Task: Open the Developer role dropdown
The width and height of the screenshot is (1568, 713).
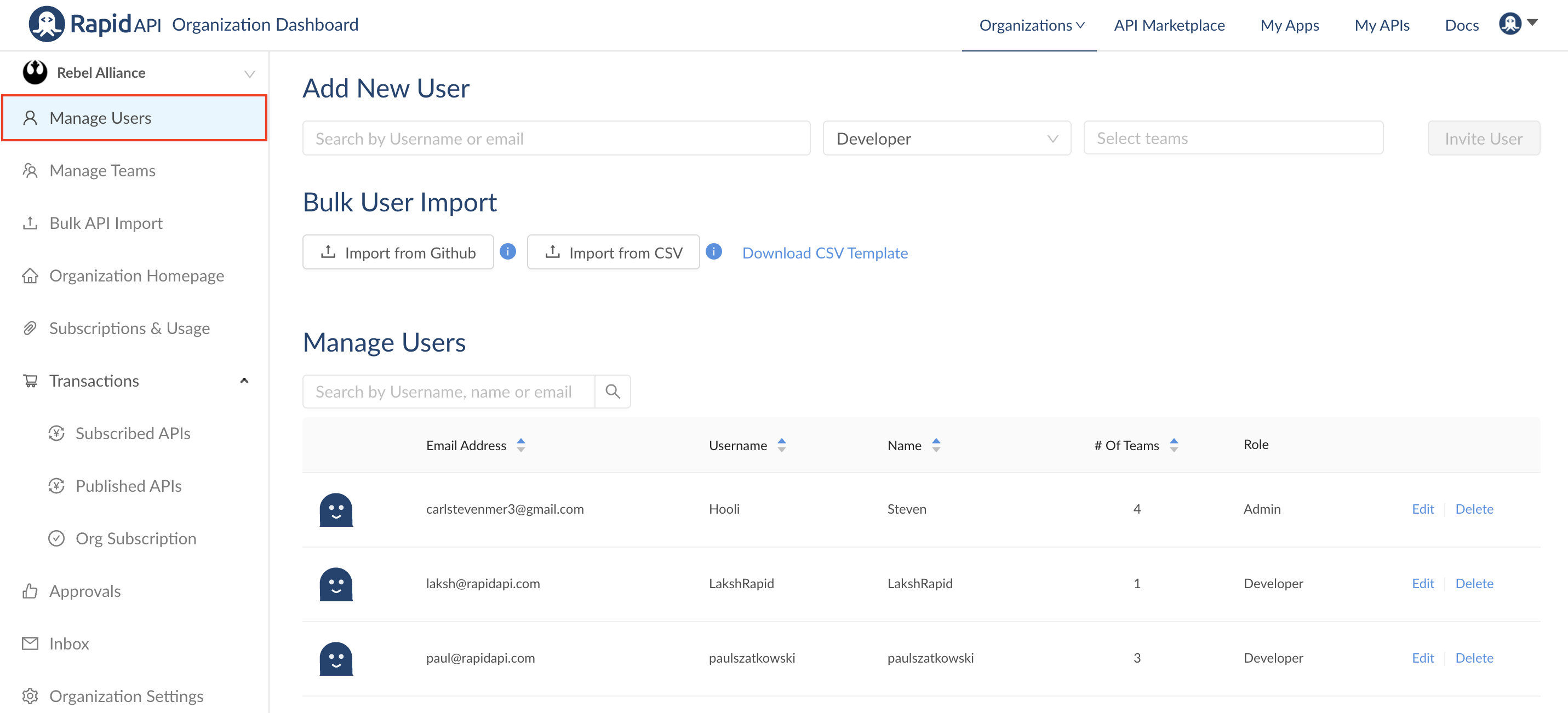Action: coord(947,138)
